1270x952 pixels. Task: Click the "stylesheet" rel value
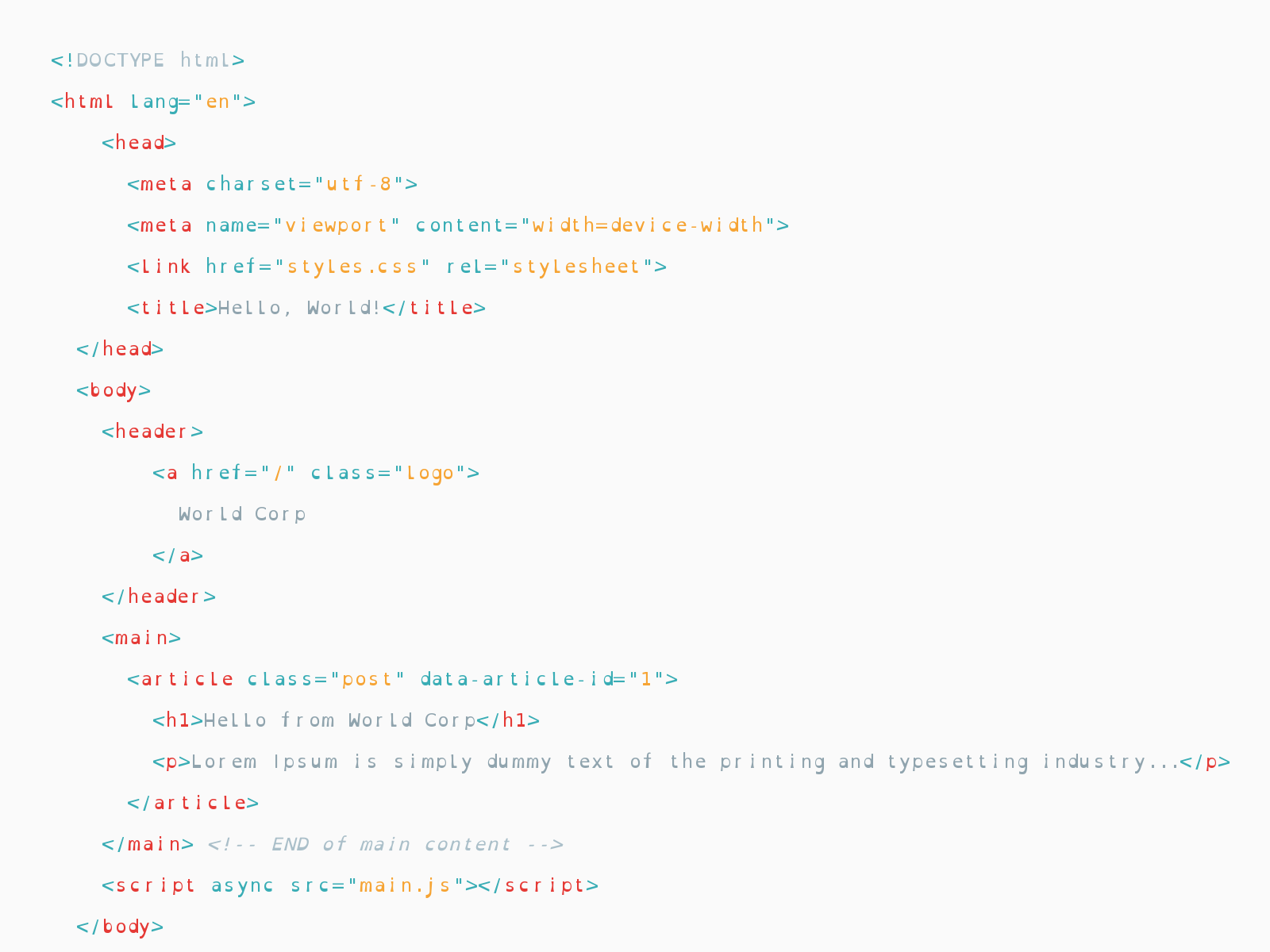pos(577,267)
